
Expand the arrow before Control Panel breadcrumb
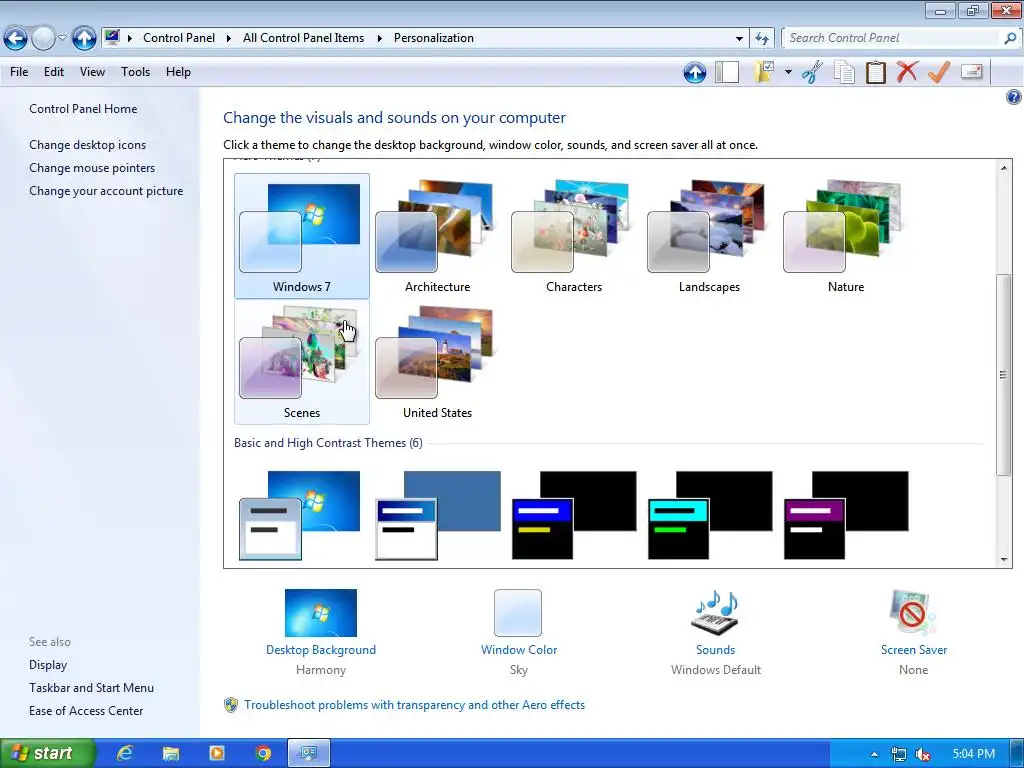pyautogui.click(x=129, y=39)
